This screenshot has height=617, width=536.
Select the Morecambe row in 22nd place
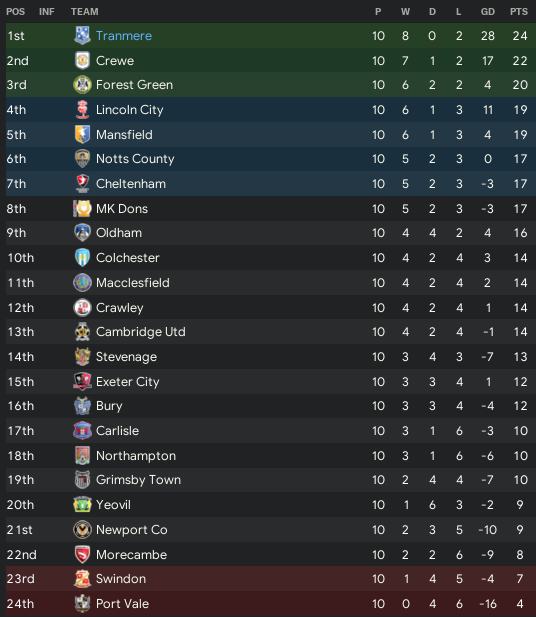[x=271, y=554]
